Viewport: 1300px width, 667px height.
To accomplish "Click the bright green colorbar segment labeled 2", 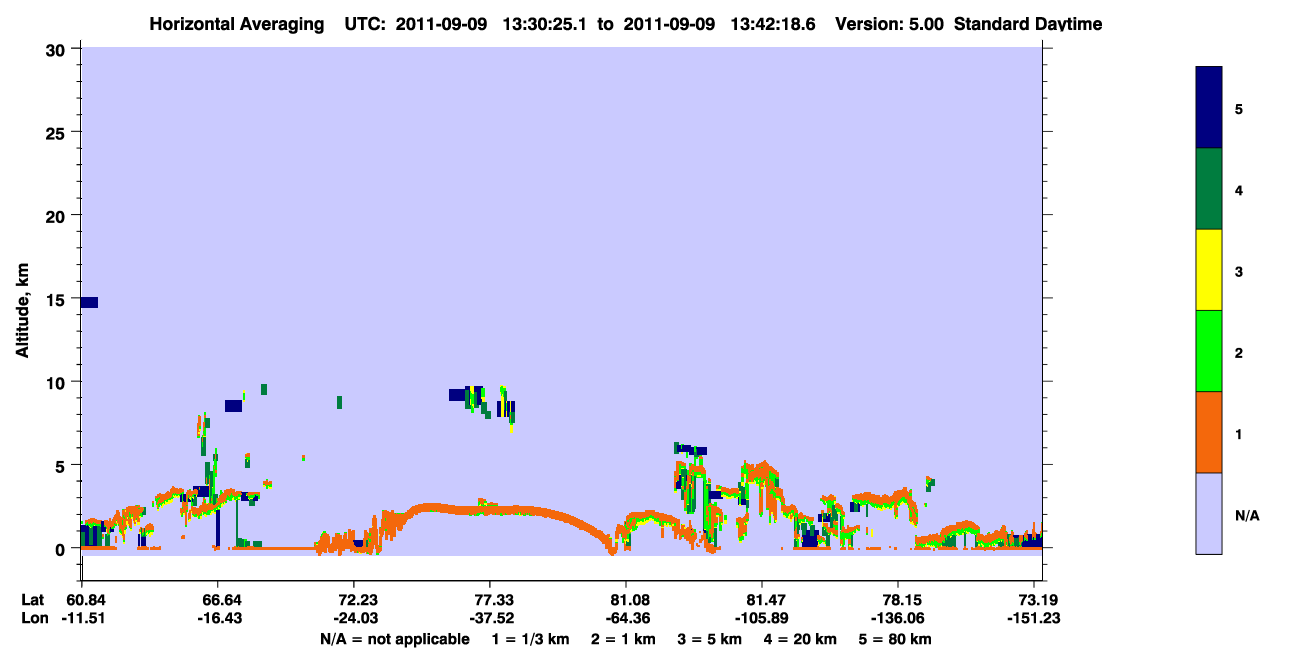I will coord(1209,351).
